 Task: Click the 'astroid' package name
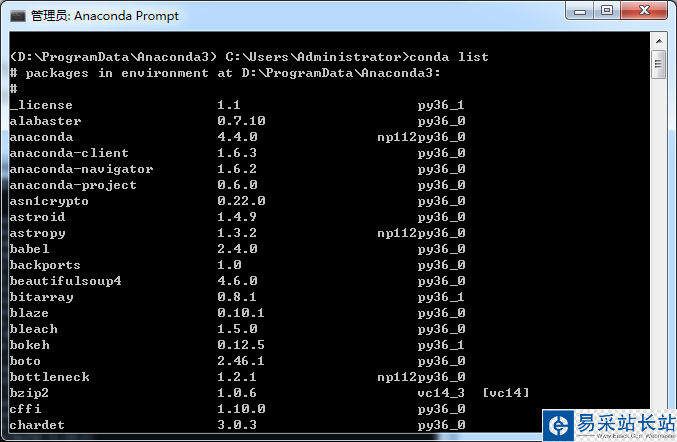(x=38, y=217)
